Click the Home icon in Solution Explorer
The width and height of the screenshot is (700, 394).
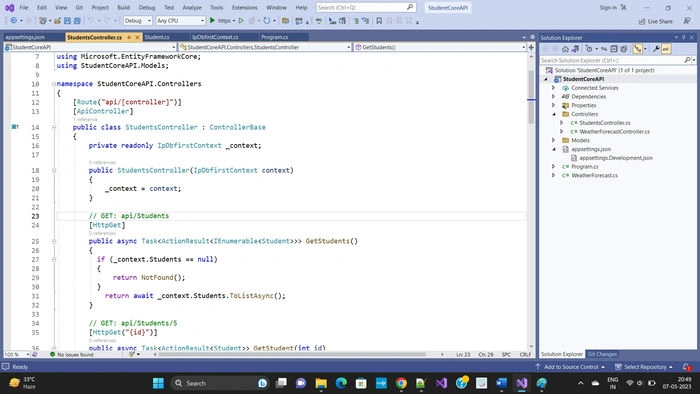tap(565, 49)
